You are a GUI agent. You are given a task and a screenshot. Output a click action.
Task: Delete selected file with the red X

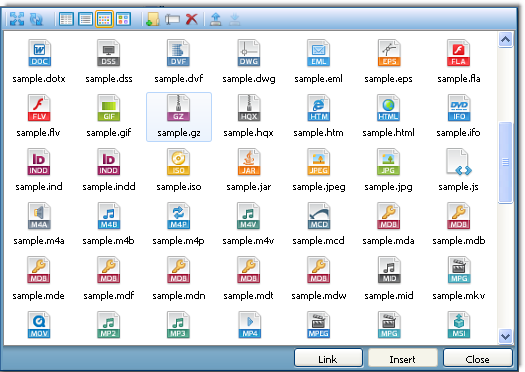(x=192, y=19)
